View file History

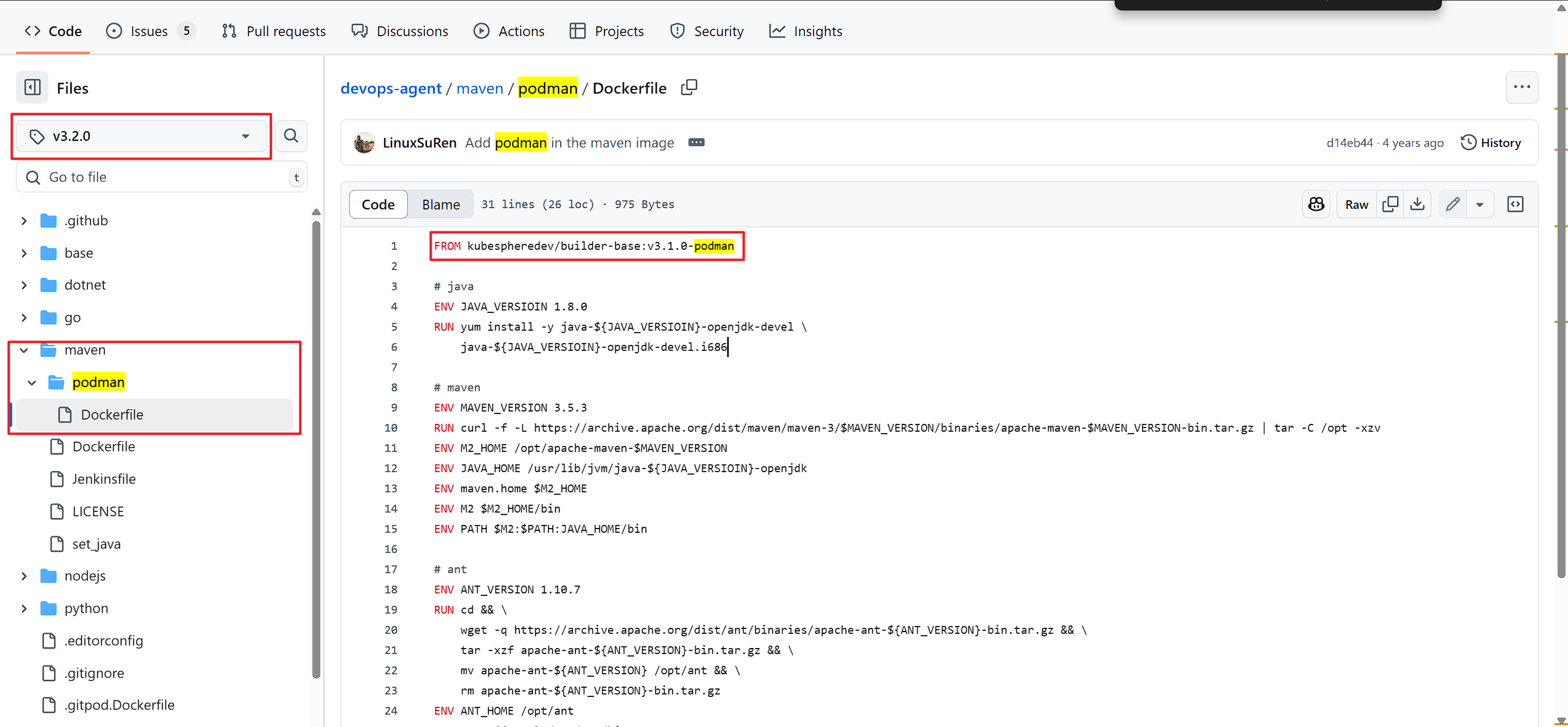1491,143
